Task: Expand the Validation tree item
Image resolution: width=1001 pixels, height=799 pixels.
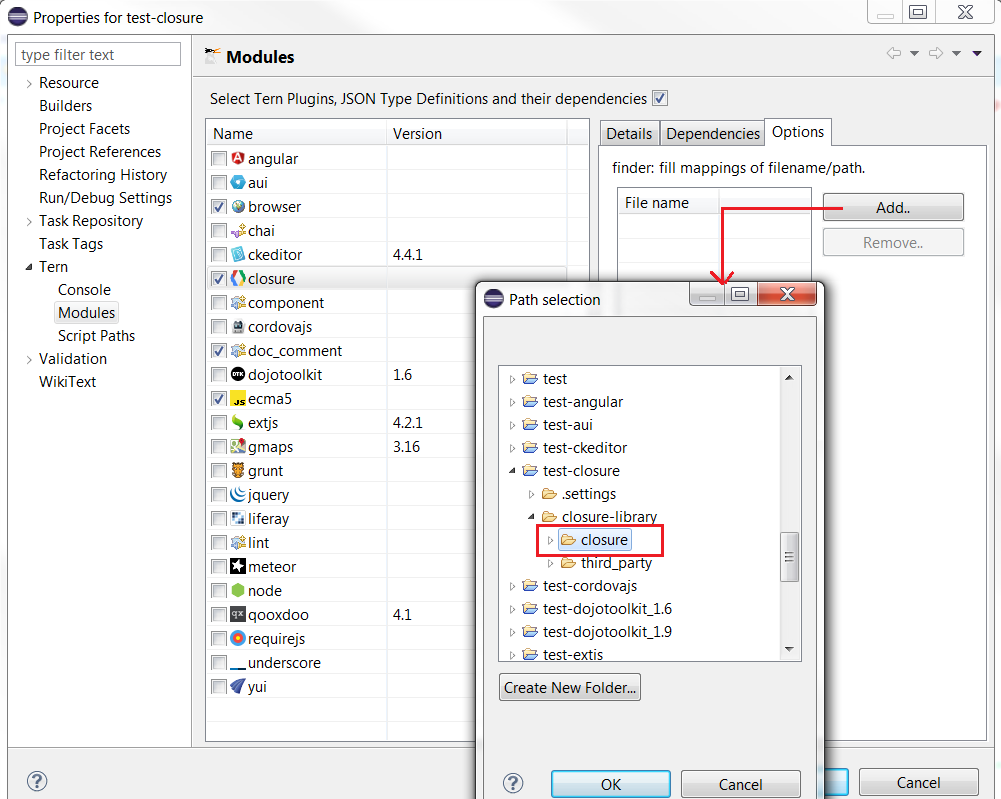Action: (28, 359)
